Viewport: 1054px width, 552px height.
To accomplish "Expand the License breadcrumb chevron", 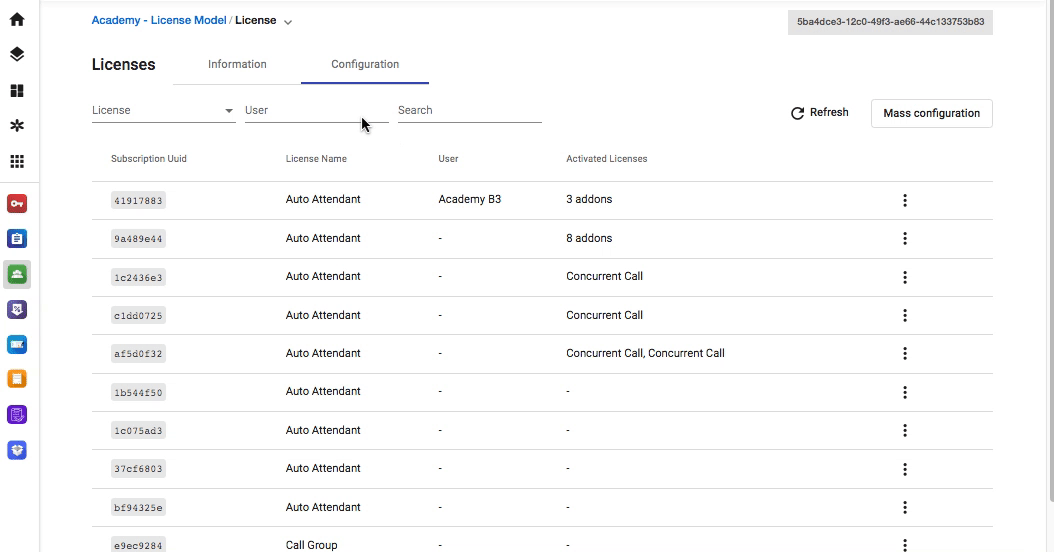I will click(288, 22).
